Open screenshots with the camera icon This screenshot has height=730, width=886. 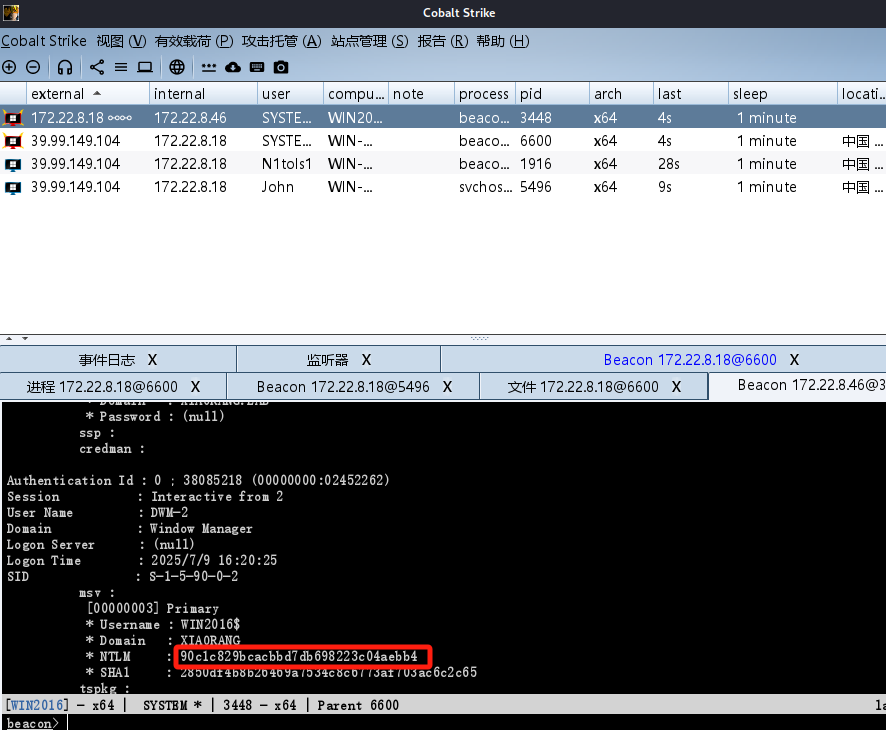coord(281,67)
